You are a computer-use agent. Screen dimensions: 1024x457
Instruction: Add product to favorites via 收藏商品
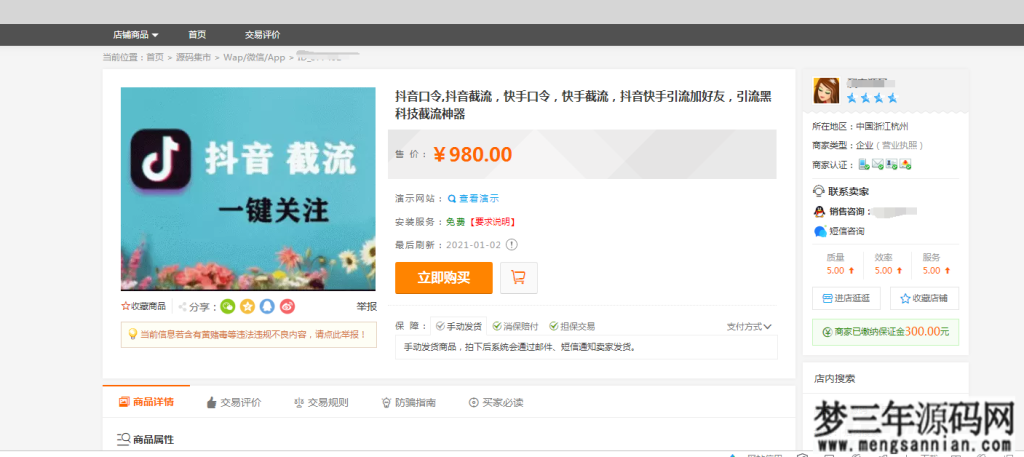click(143, 306)
